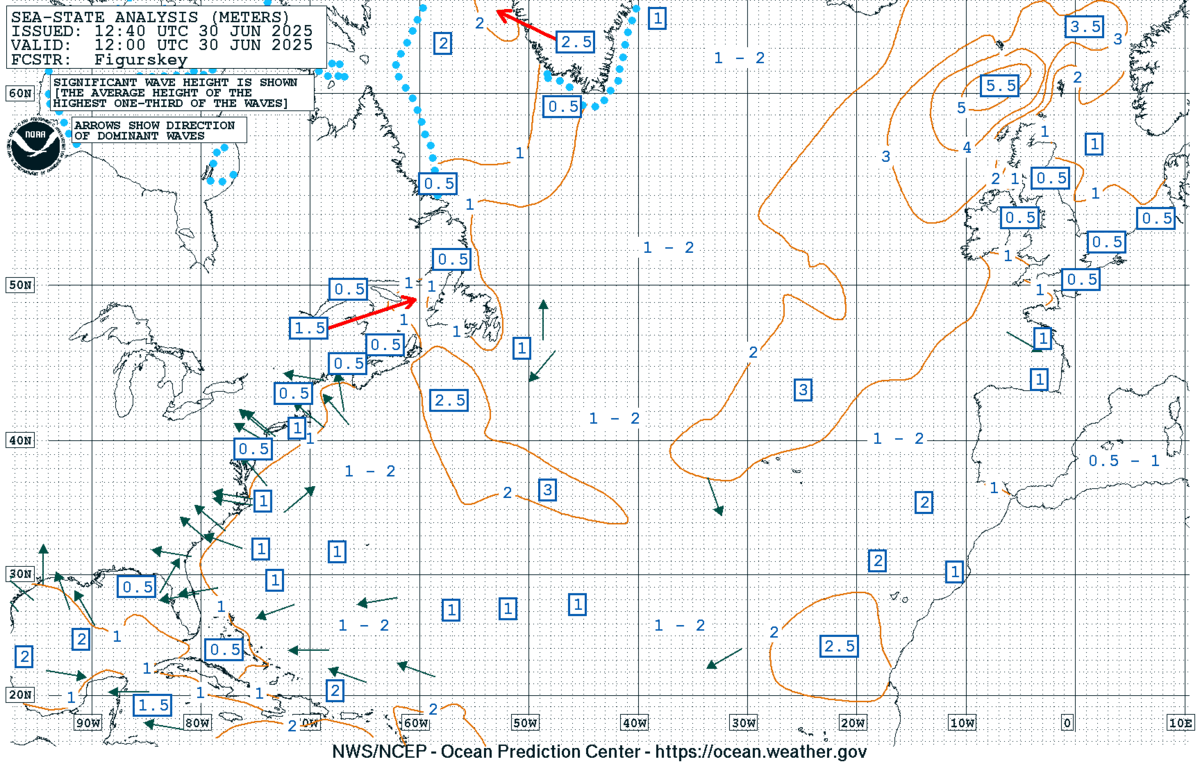
Task: Click the NOAA logo emblem
Action: [38, 146]
